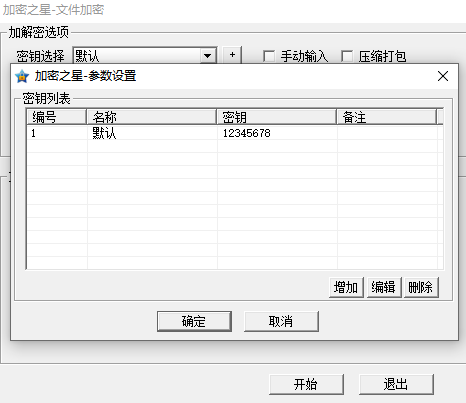
Task: Click the 名称 column header
Action: (x=151, y=117)
